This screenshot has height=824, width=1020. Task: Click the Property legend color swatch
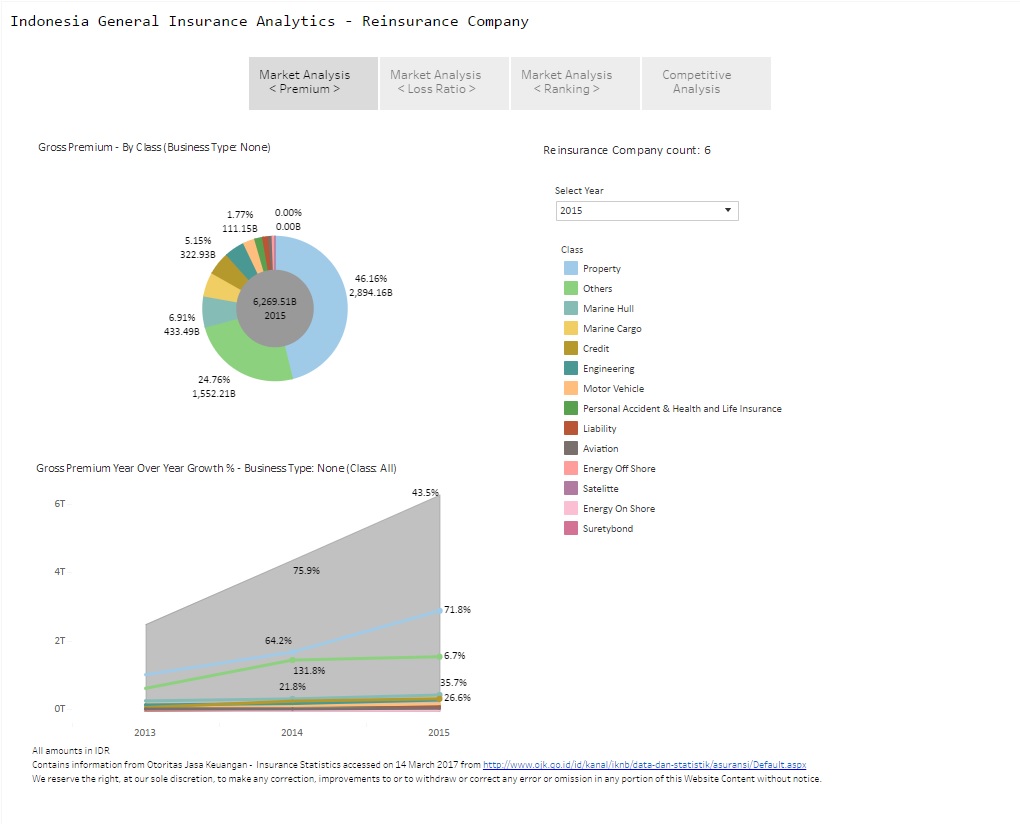tap(571, 268)
